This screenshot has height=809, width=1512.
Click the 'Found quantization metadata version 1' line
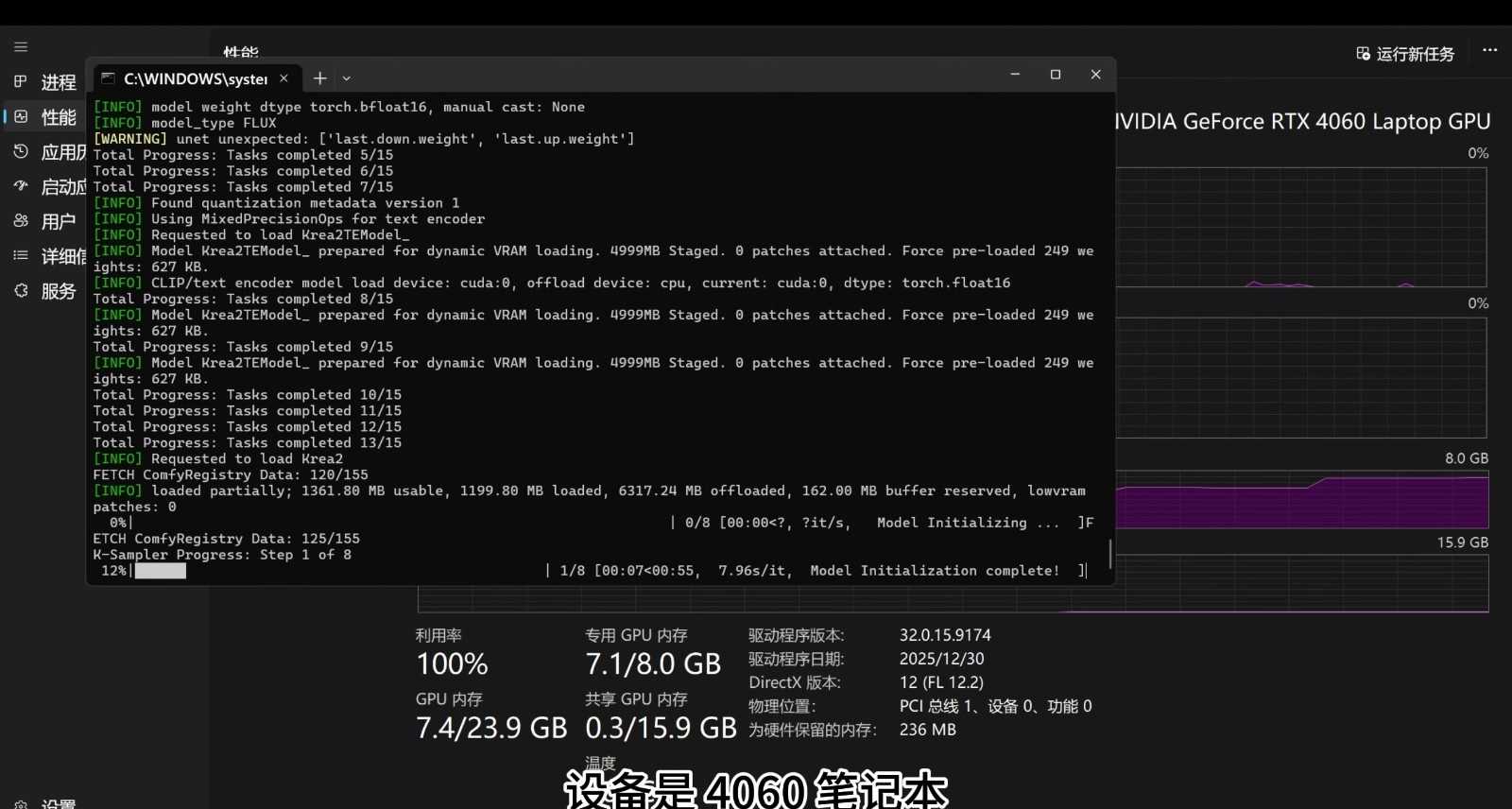click(x=276, y=202)
